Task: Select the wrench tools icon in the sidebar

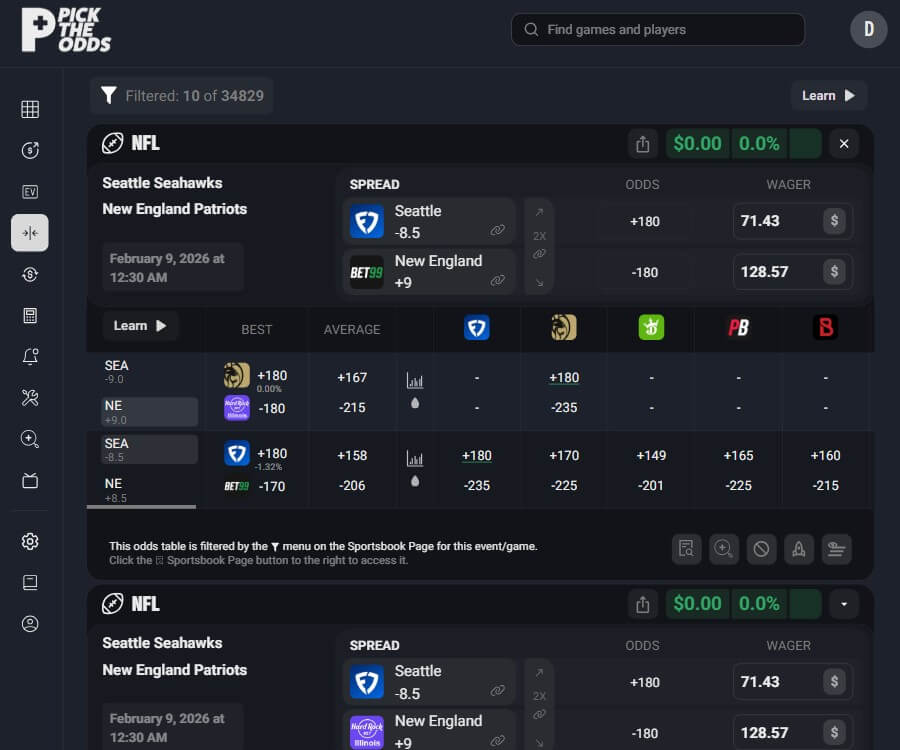Action: click(x=30, y=397)
